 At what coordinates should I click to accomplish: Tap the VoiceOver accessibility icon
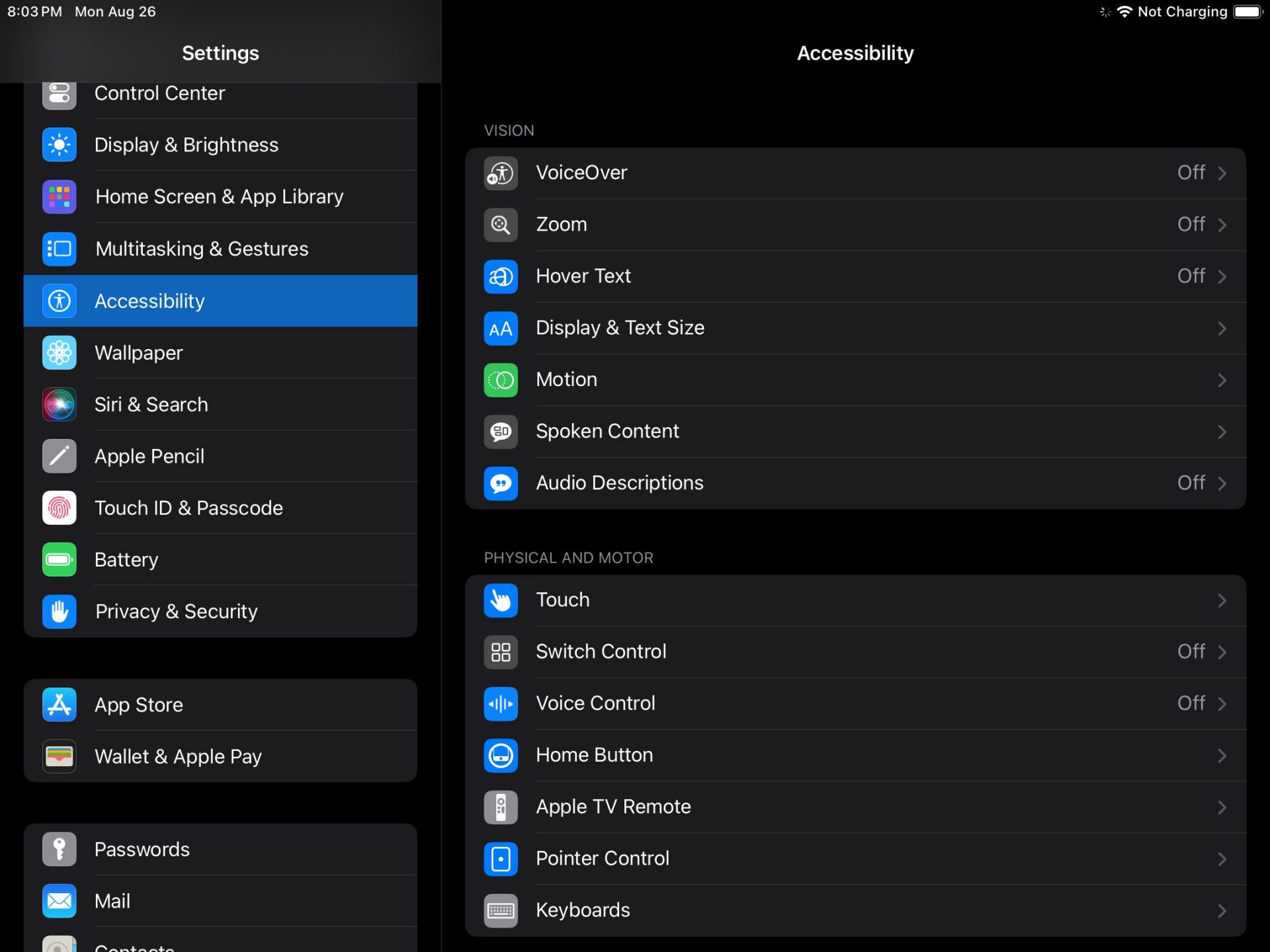501,173
